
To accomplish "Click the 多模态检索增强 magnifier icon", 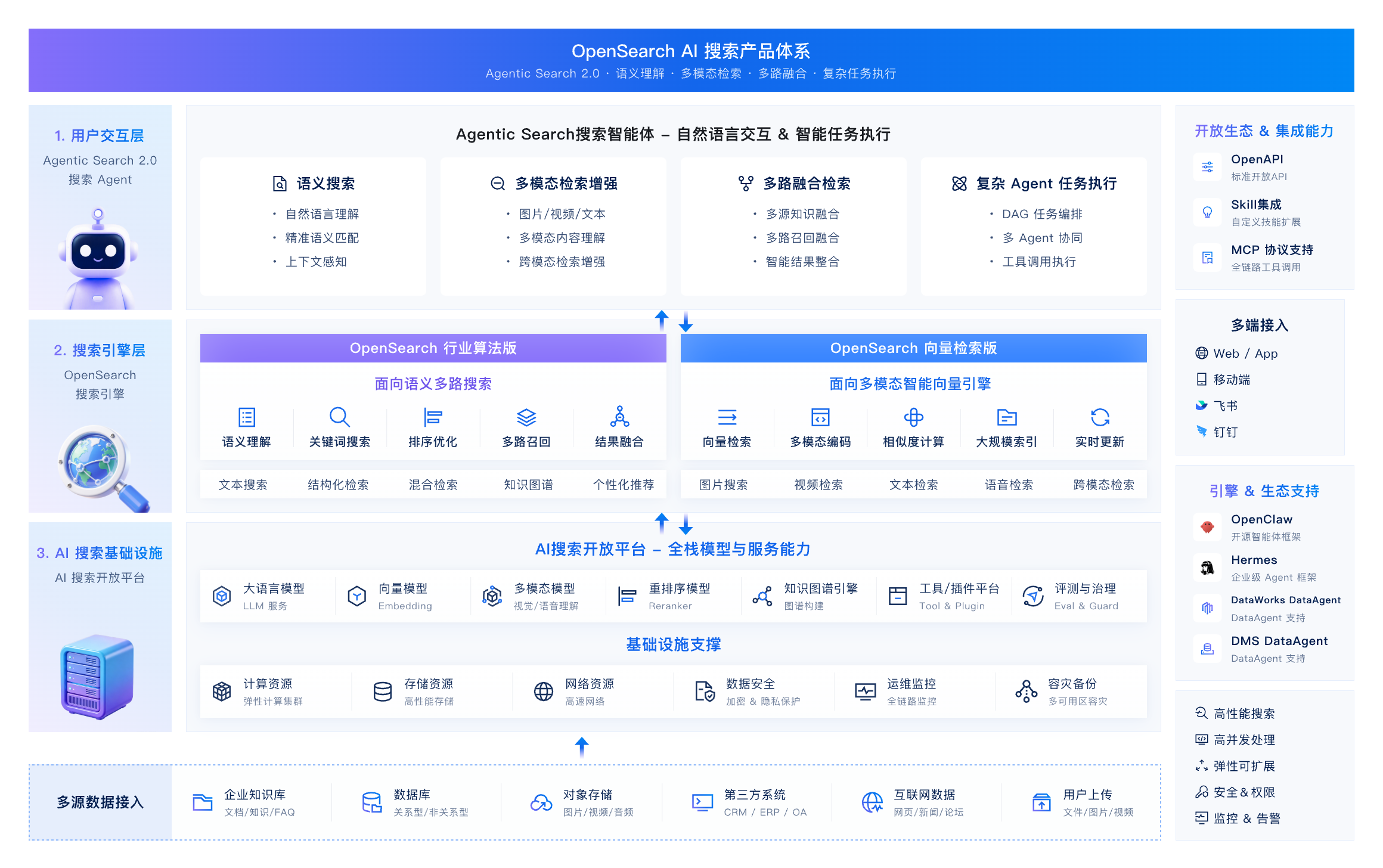I will tap(498, 184).
